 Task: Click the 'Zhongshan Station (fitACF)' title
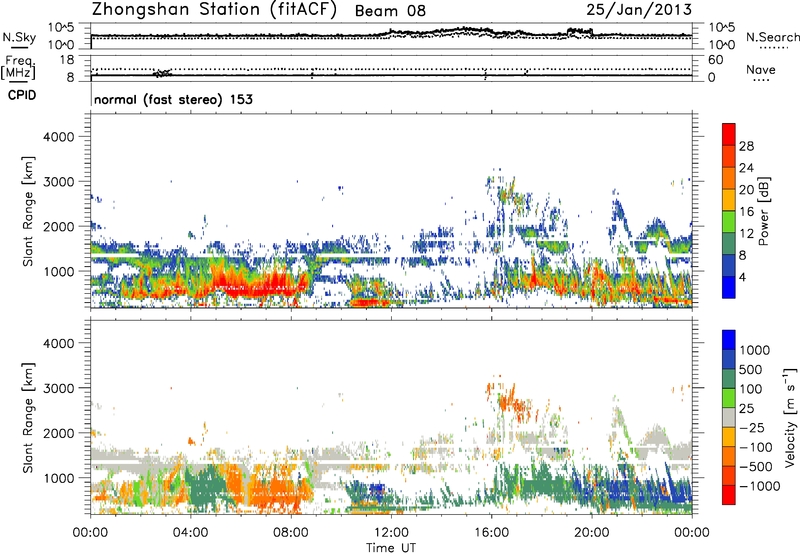214,10
